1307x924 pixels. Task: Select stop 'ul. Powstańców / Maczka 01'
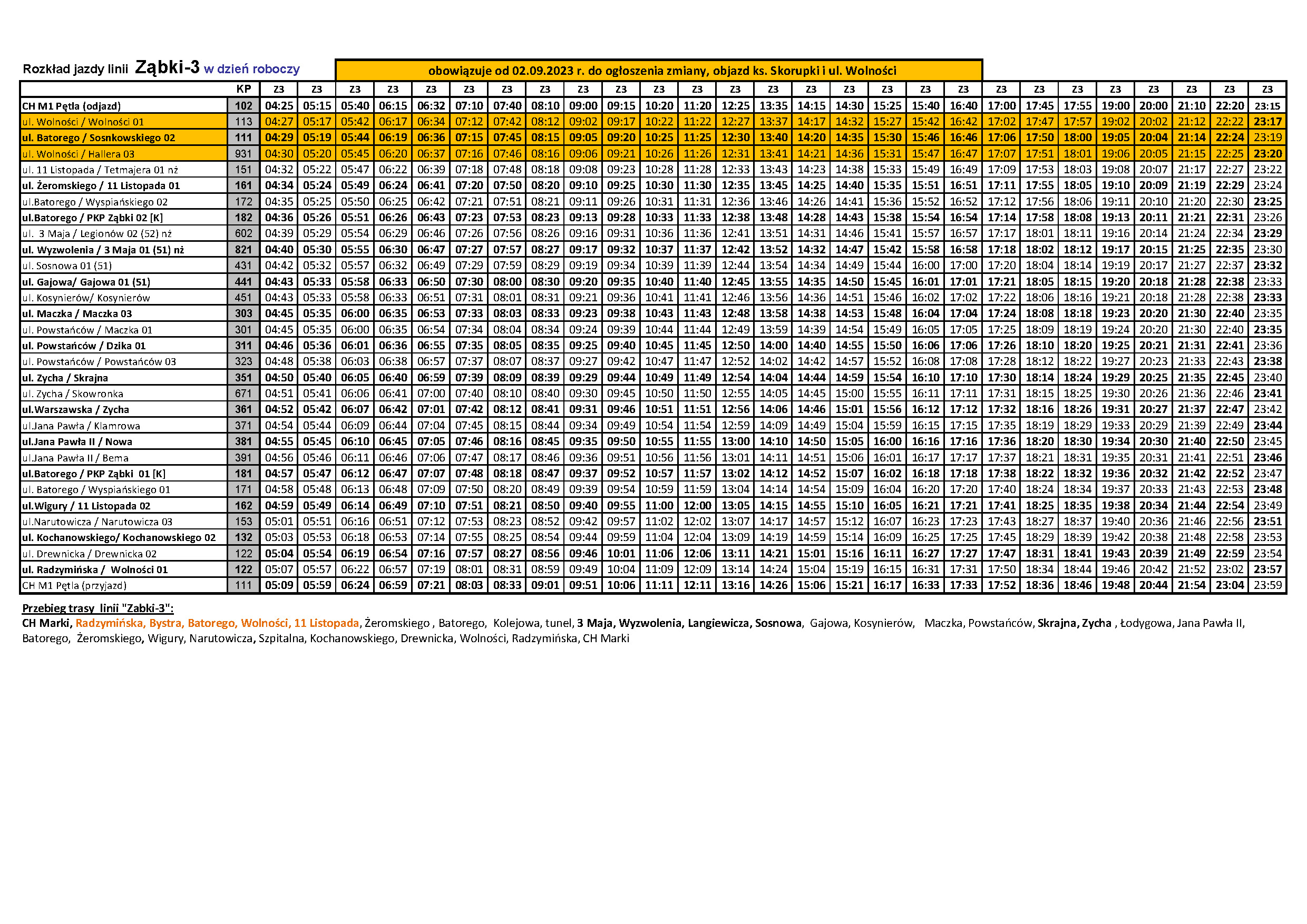click(x=87, y=330)
